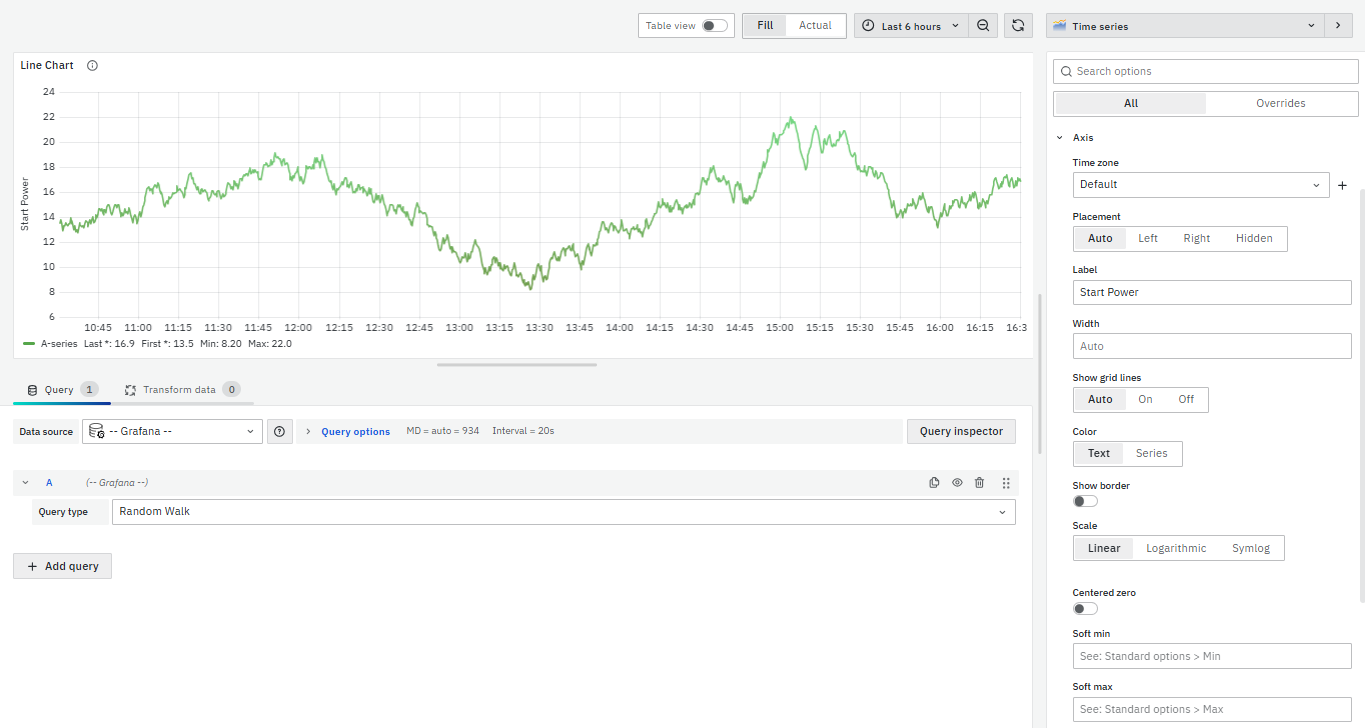The width and height of the screenshot is (1365, 728).
Task: Add time zone with plus icon
Action: [1342, 185]
